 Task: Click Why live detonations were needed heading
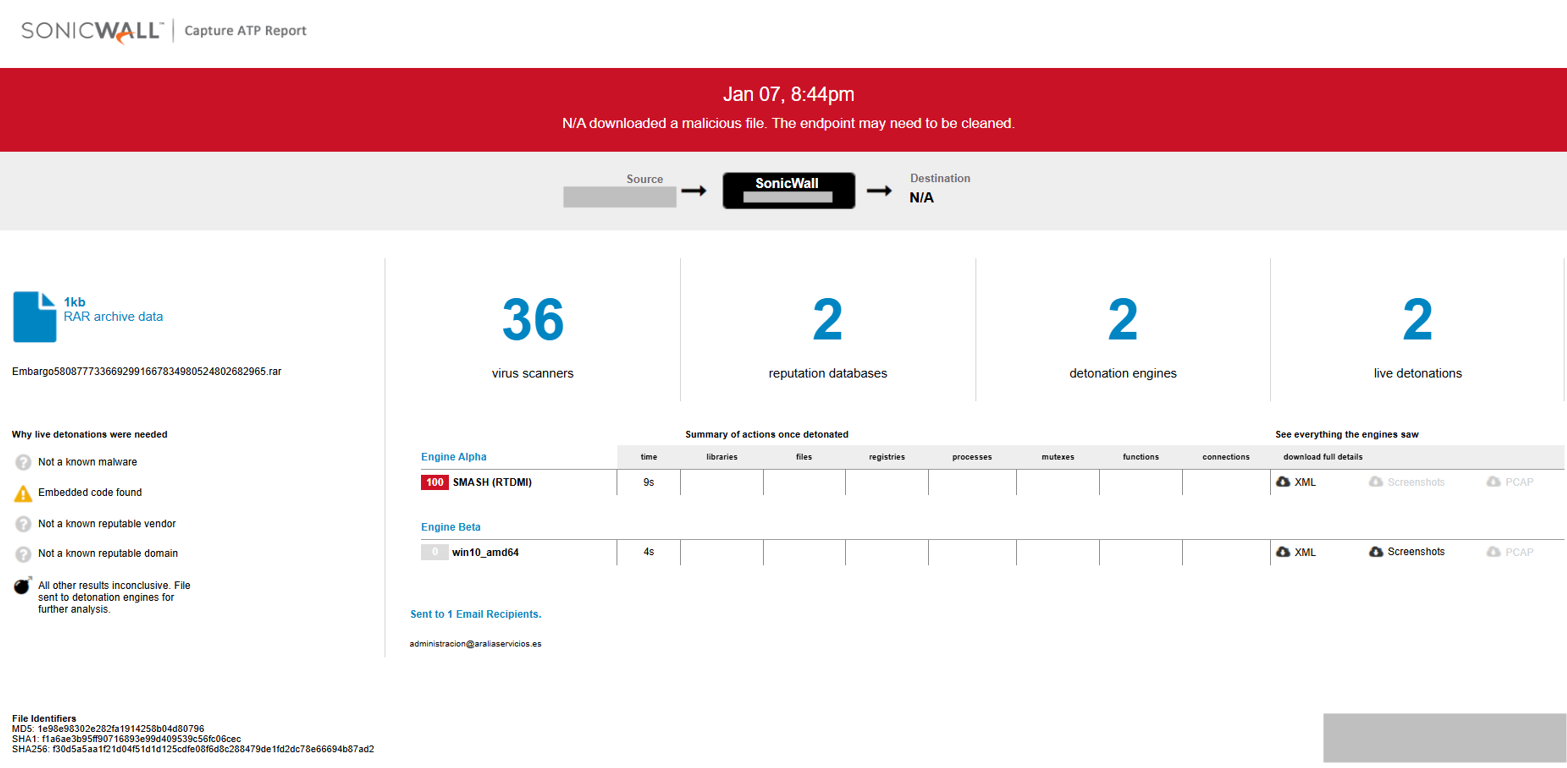point(90,435)
